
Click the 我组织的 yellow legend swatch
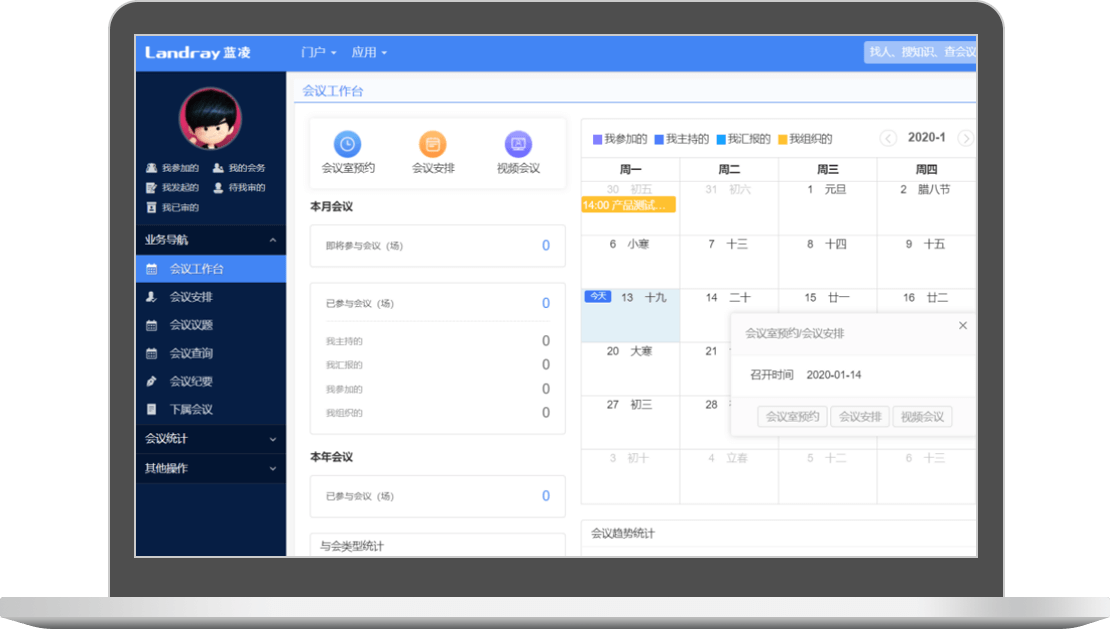(x=782, y=140)
